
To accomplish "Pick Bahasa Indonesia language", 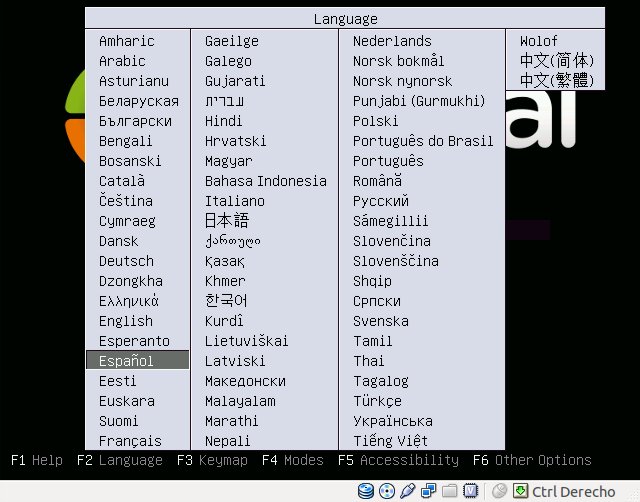I will (x=264, y=181).
